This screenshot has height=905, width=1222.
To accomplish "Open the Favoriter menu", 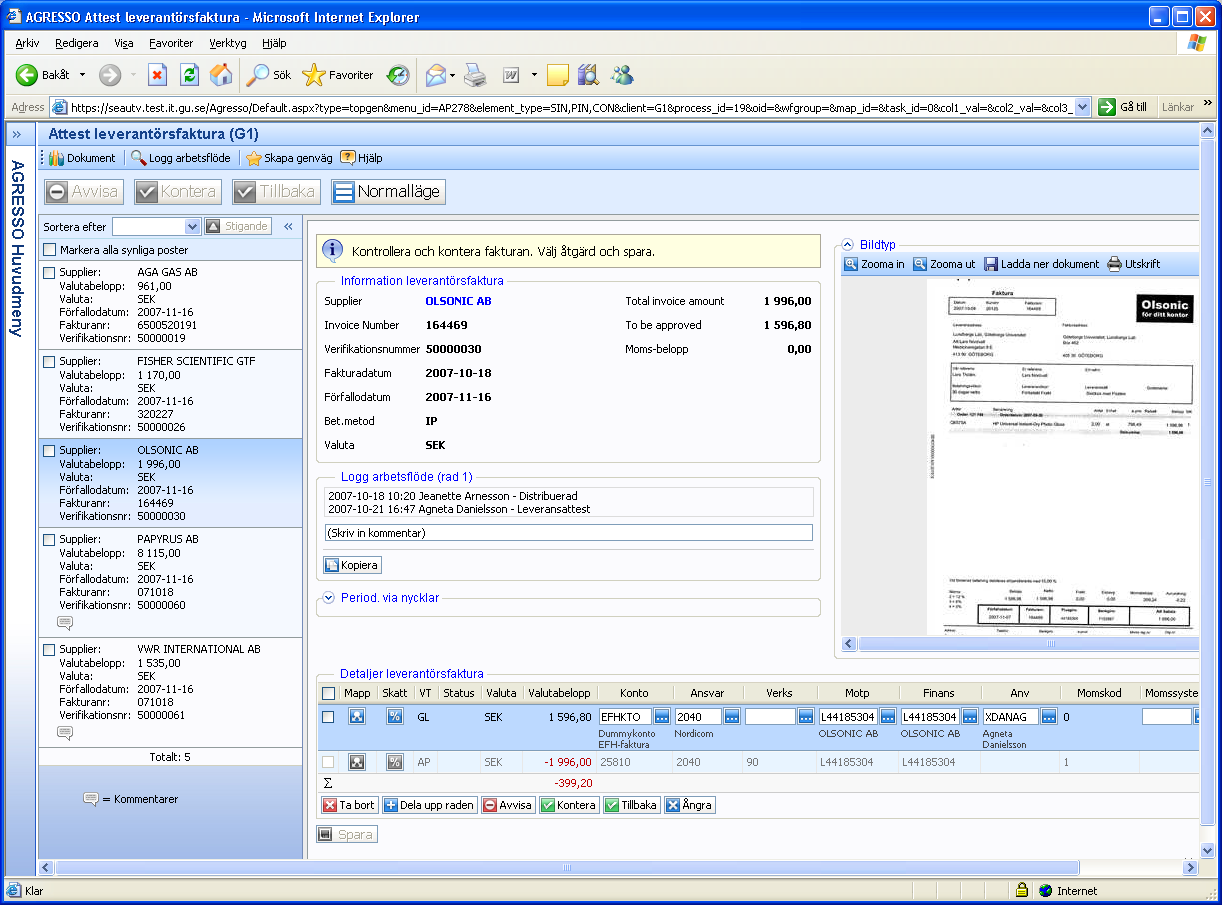I will click(x=171, y=43).
